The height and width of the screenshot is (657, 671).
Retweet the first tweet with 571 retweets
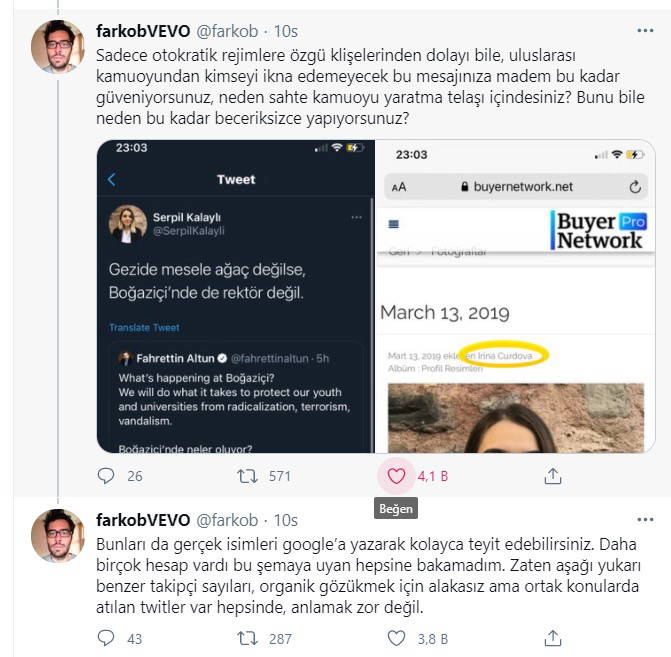click(x=244, y=476)
